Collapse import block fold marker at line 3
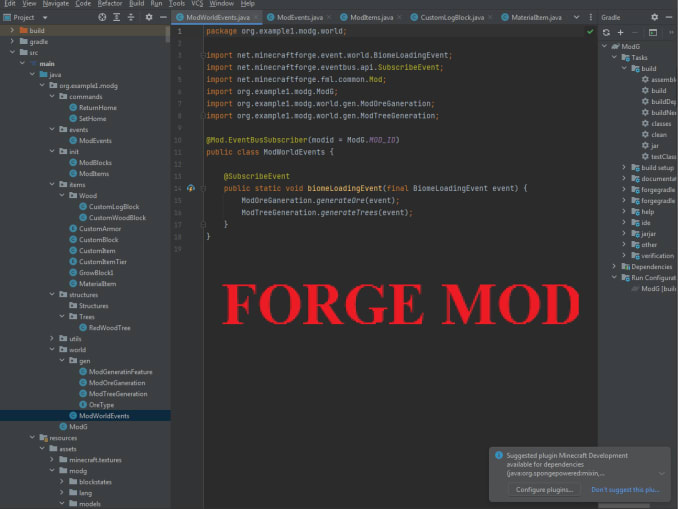 [203, 55]
